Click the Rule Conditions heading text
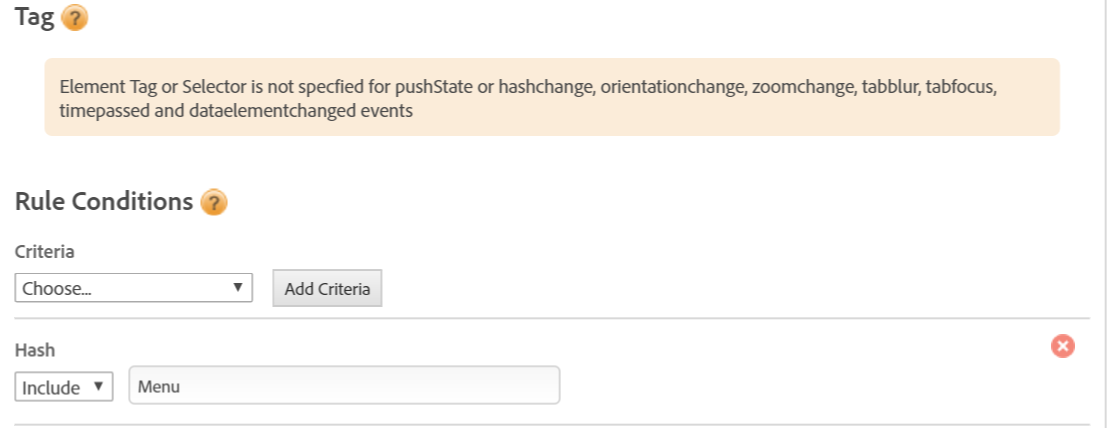Image resolution: width=1109 pixels, height=428 pixels. click(104, 201)
